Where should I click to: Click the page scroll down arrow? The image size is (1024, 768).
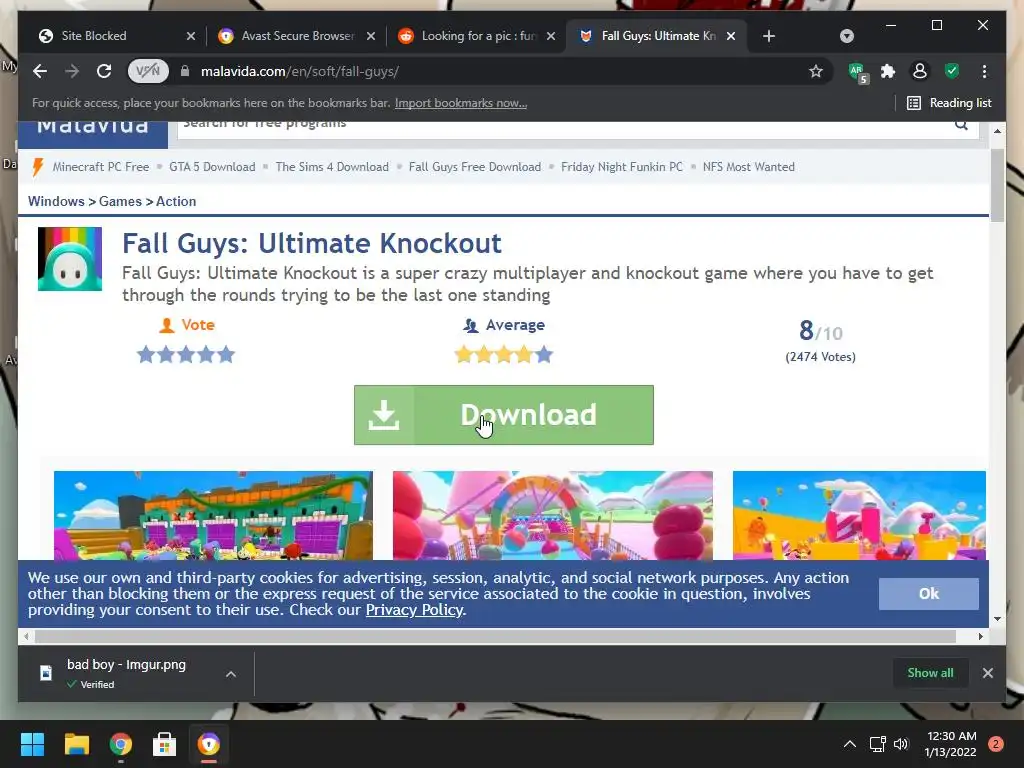click(997, 618)
